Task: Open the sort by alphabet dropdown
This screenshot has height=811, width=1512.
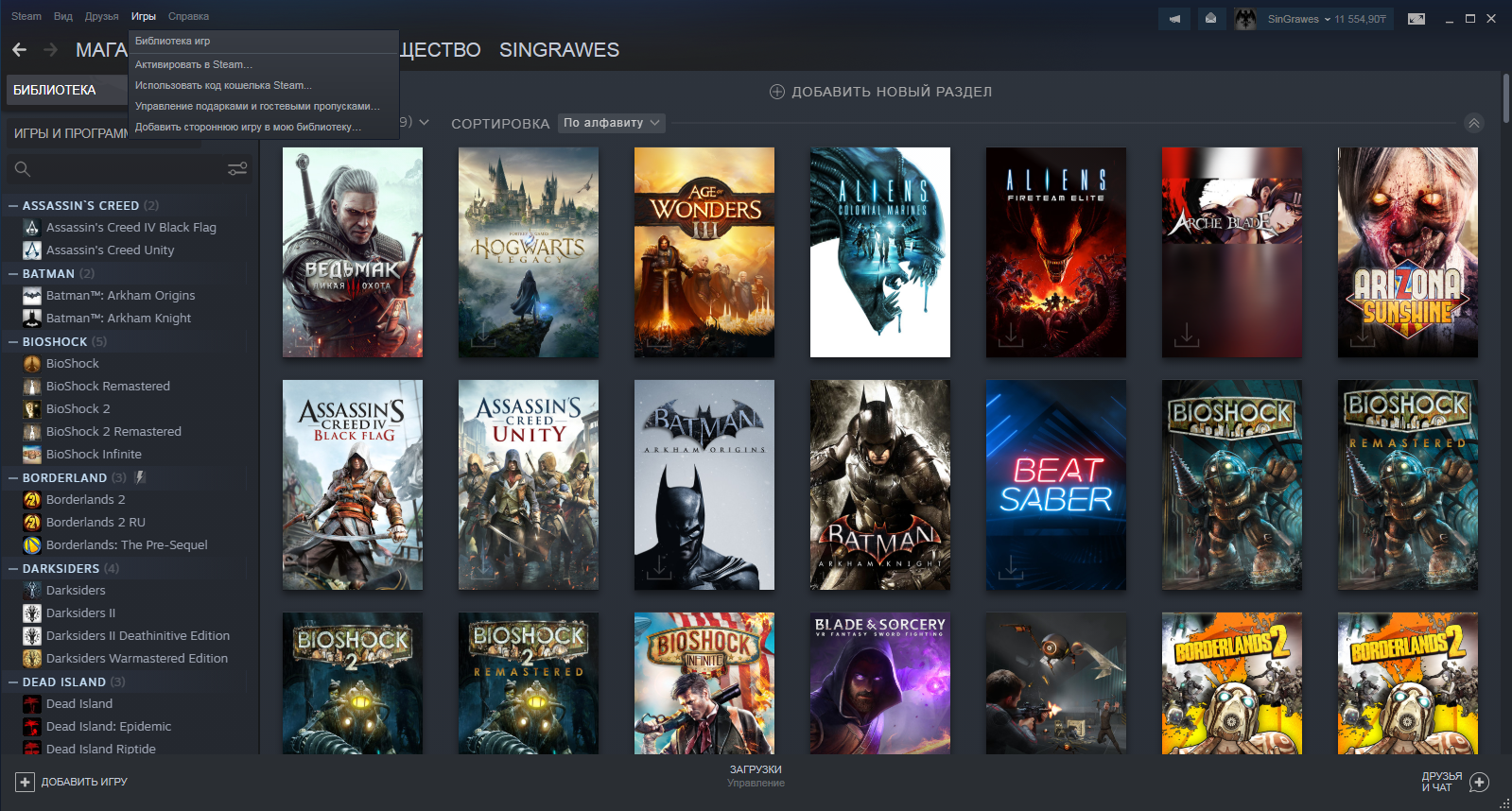Action: click(x=612, y=123)
